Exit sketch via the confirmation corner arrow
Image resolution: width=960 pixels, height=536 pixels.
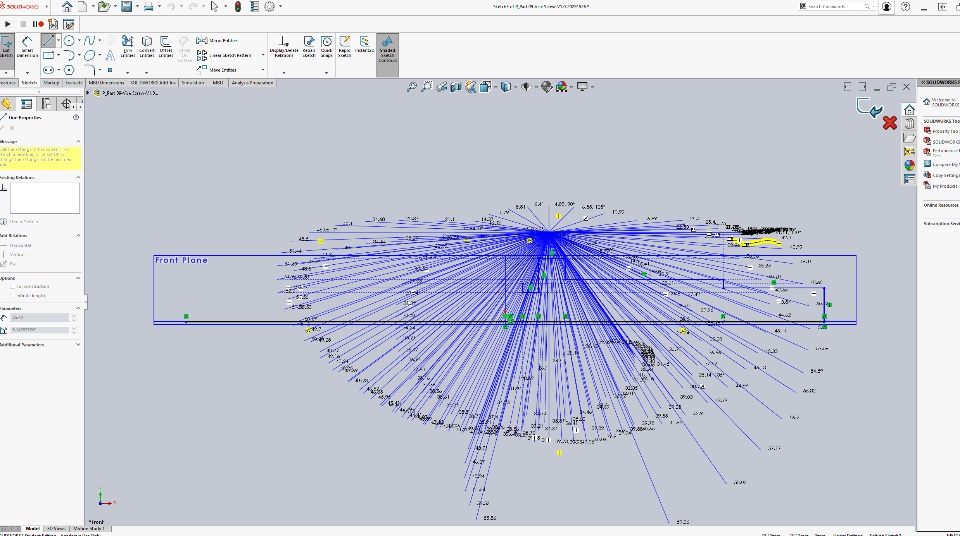(x=869, y=108)
